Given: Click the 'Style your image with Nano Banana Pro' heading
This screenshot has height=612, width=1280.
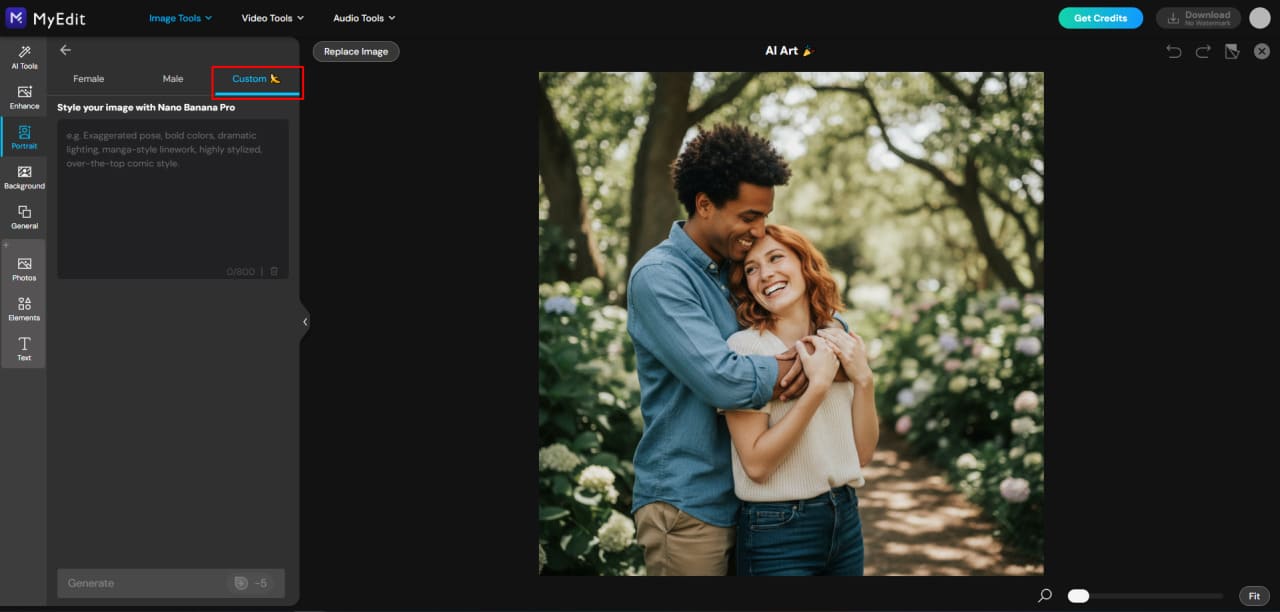Looking at the screenshot, I should [146, 107].
